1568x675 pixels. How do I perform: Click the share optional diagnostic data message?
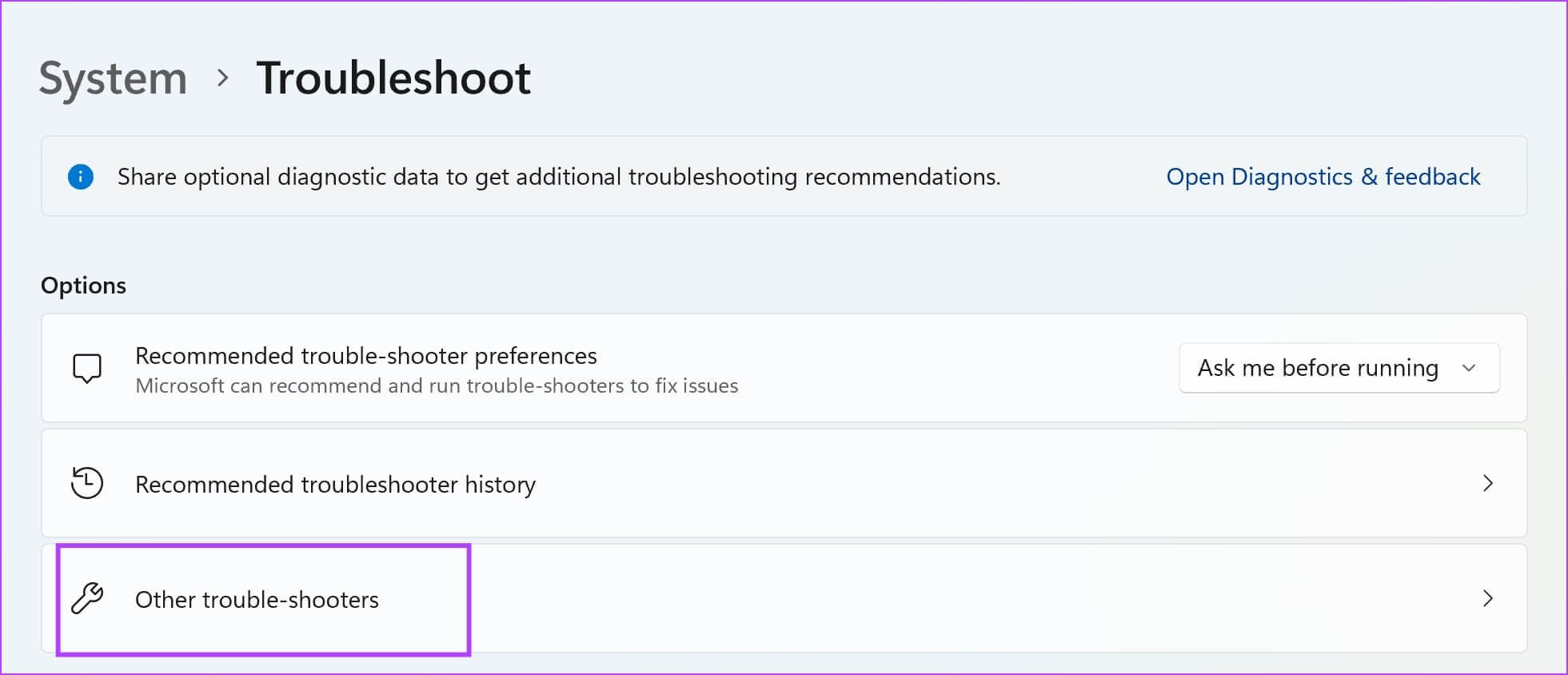559,177
